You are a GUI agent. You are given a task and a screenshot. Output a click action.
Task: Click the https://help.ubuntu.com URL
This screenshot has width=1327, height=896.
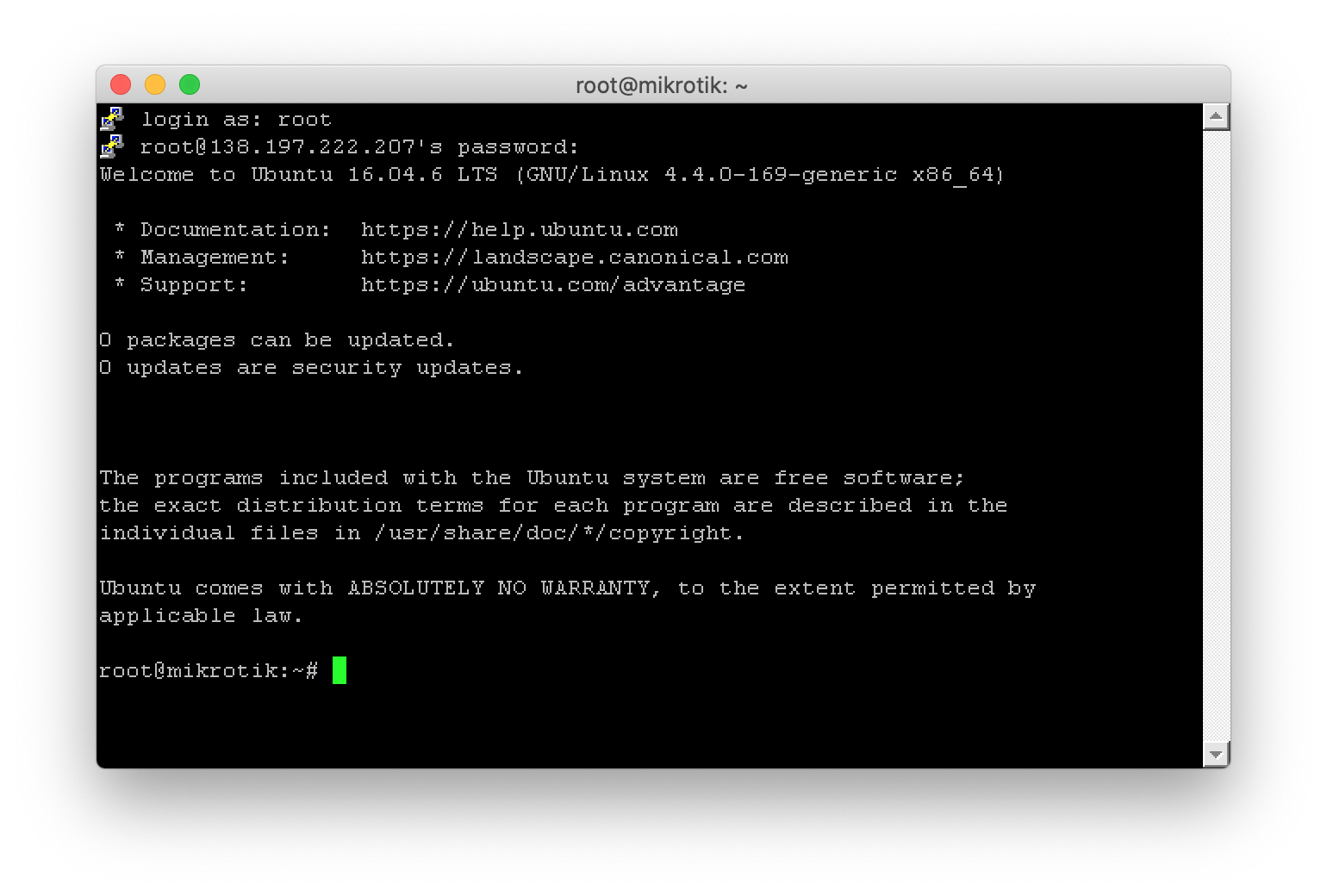[x=520, y=230]
